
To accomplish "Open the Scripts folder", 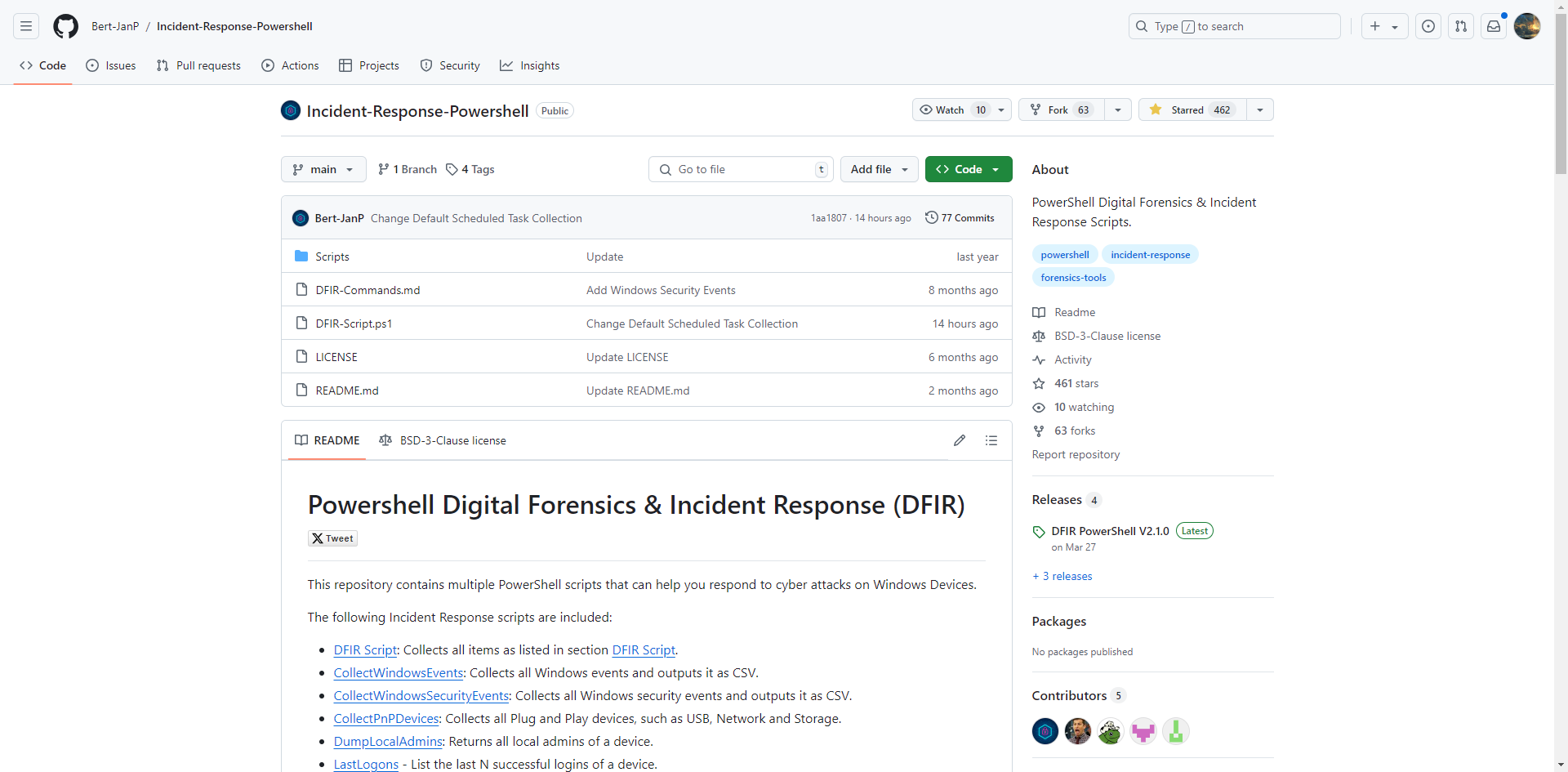I will [x=332, y=257].
